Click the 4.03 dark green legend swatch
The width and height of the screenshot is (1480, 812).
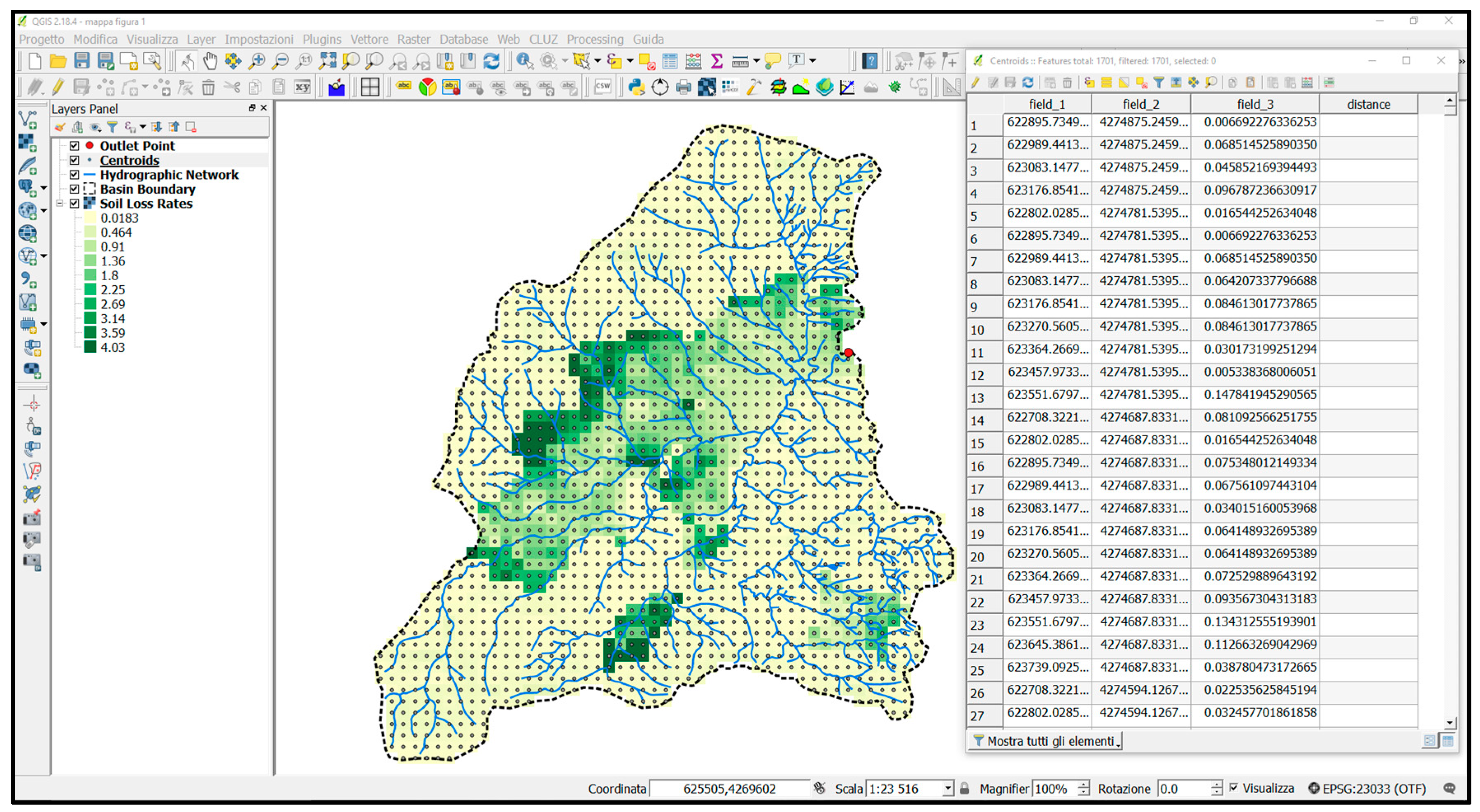coord(90,347)
